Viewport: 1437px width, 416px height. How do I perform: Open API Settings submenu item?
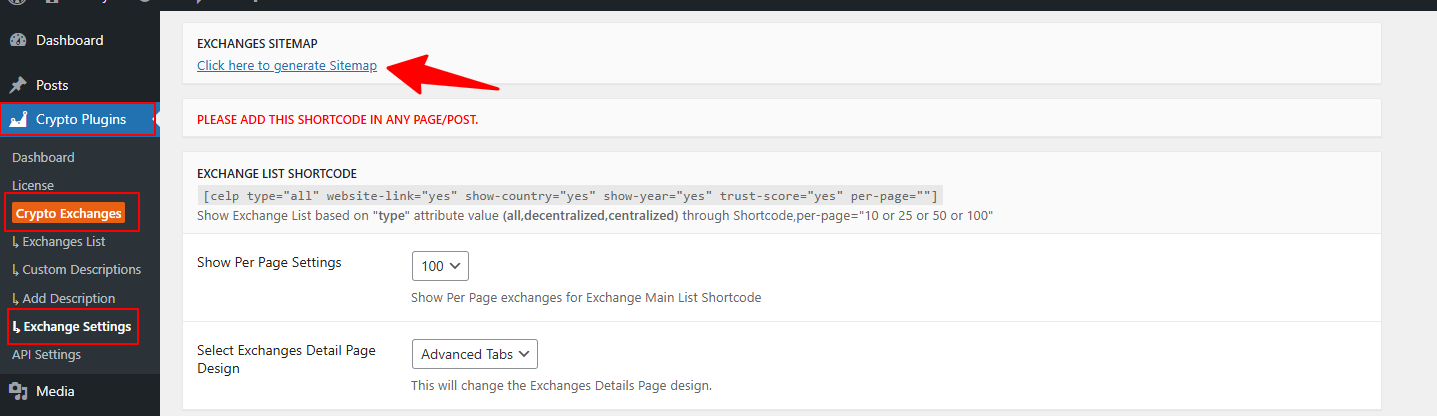(x=46, y=354)
